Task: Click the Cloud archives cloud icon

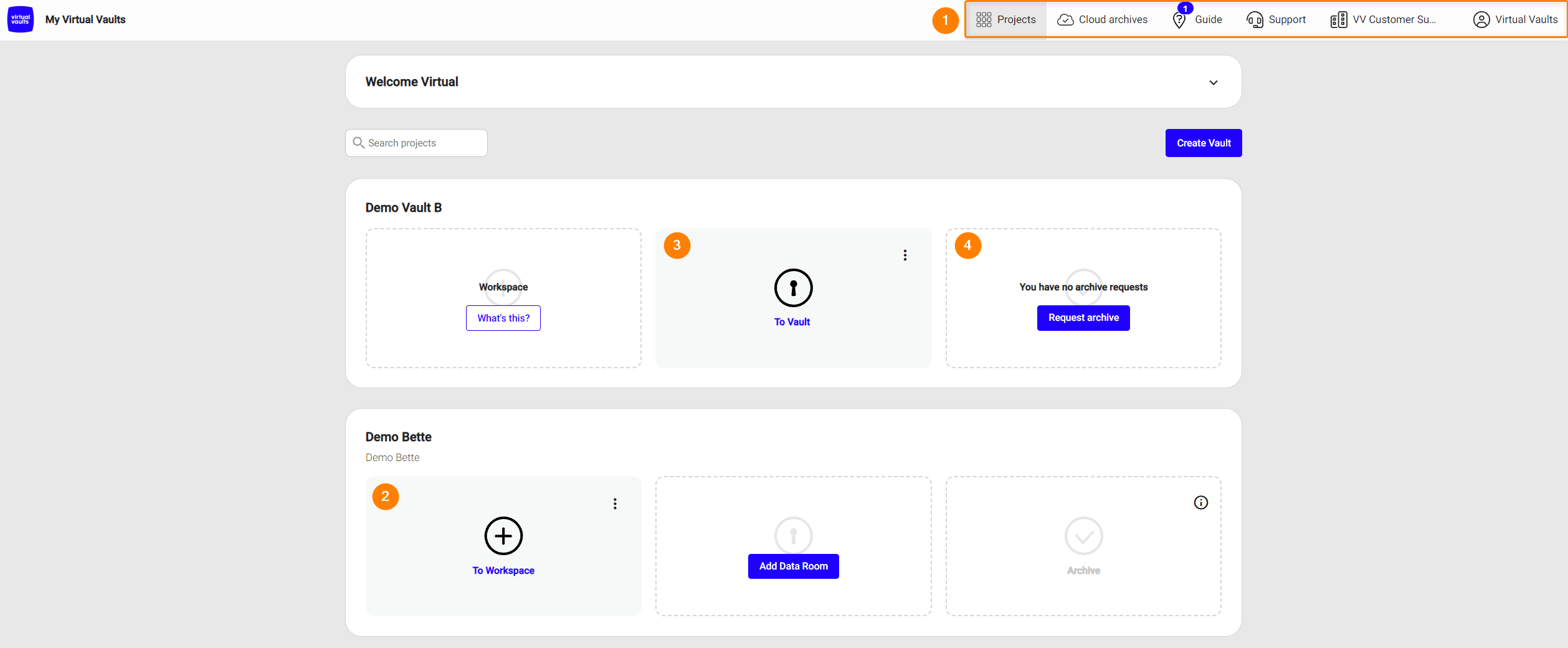Action: pyautogui.click(x=1065, y=20)
